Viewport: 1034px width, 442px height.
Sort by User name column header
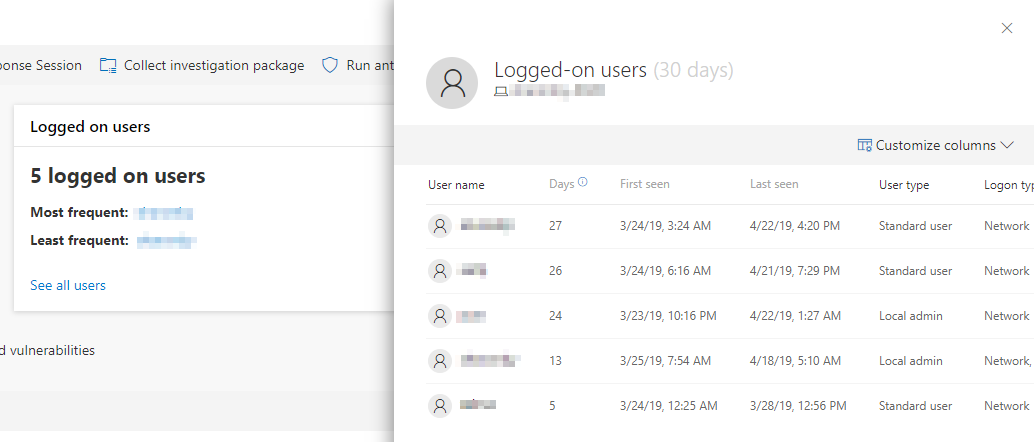pos(456,185)
